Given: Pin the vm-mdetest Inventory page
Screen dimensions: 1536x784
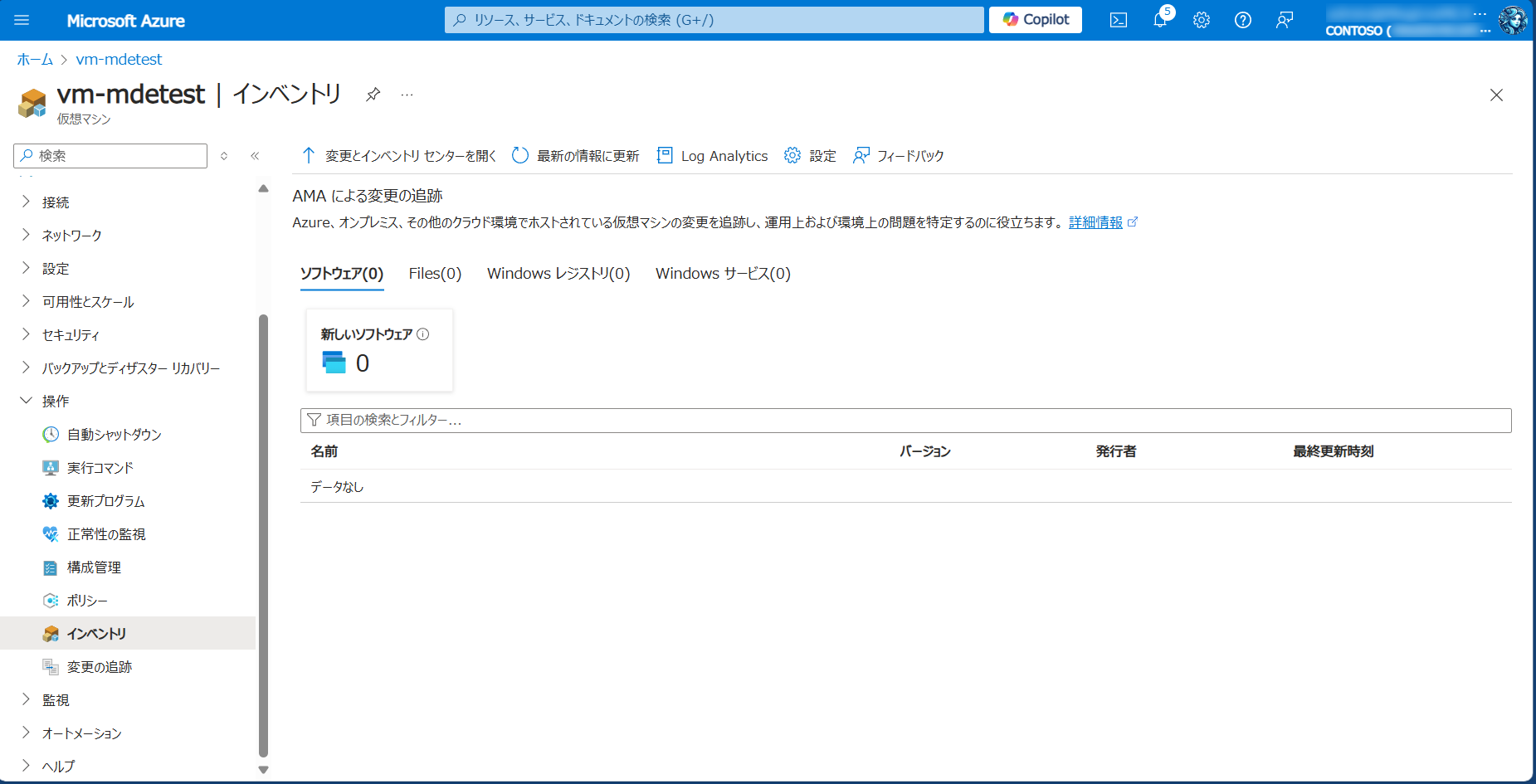Looking at the screenshot, I should 373,95.
